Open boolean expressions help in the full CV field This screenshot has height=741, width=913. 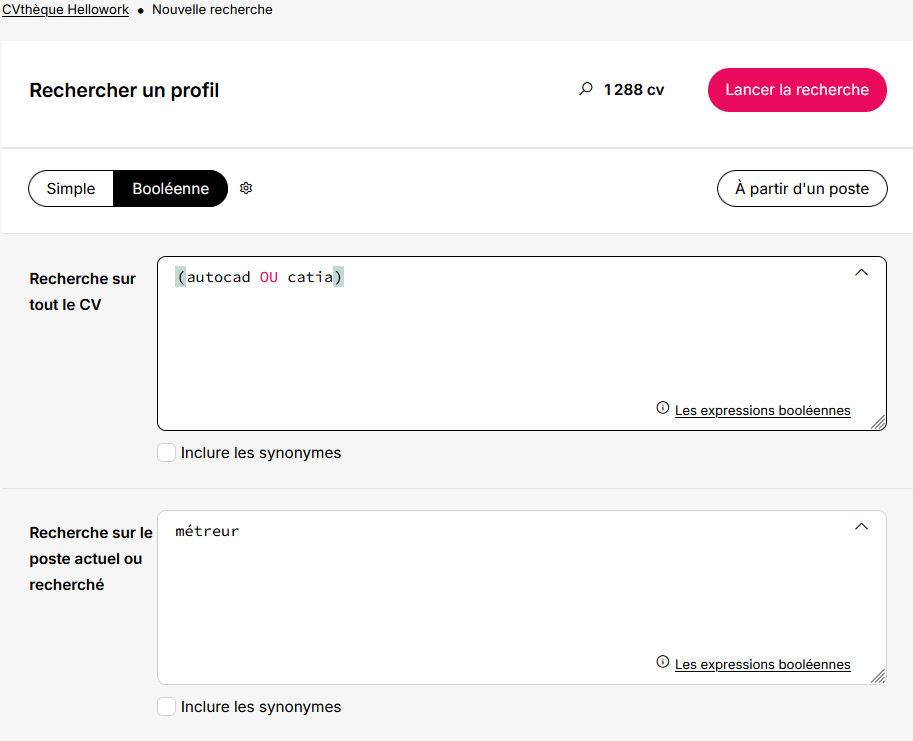pos(762,410)
